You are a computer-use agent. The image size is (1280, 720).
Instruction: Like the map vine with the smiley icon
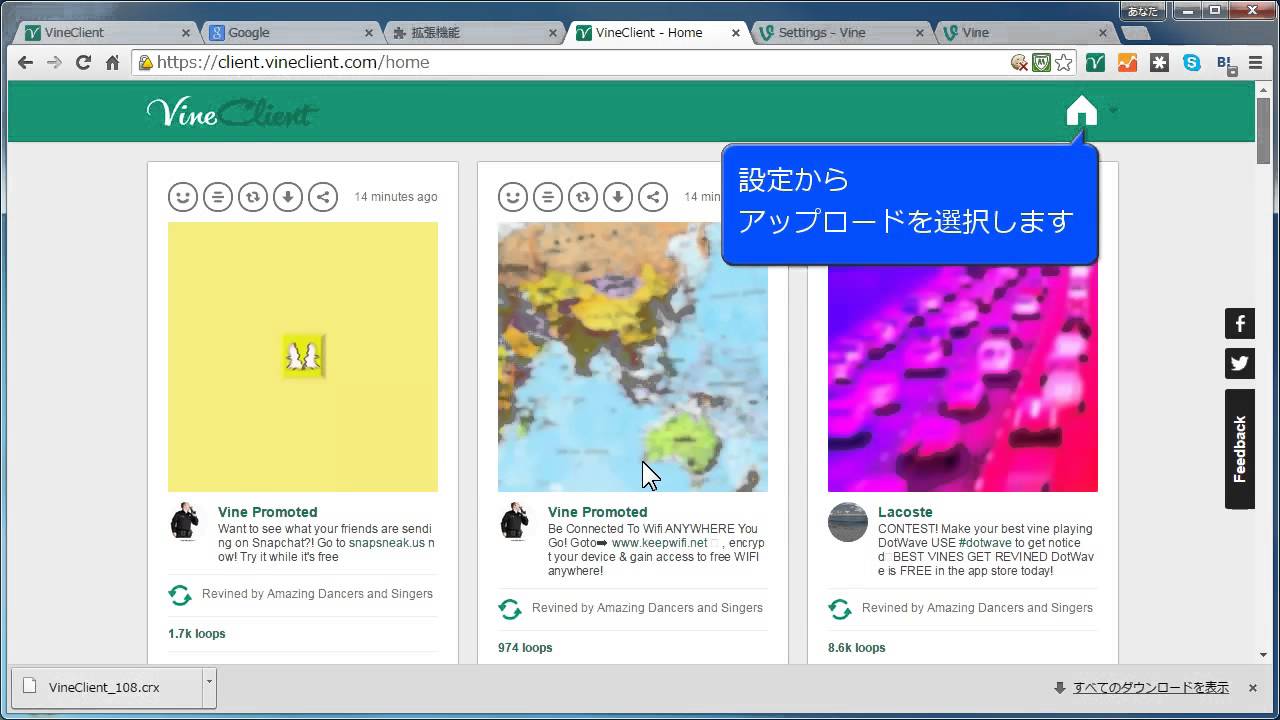513,197
